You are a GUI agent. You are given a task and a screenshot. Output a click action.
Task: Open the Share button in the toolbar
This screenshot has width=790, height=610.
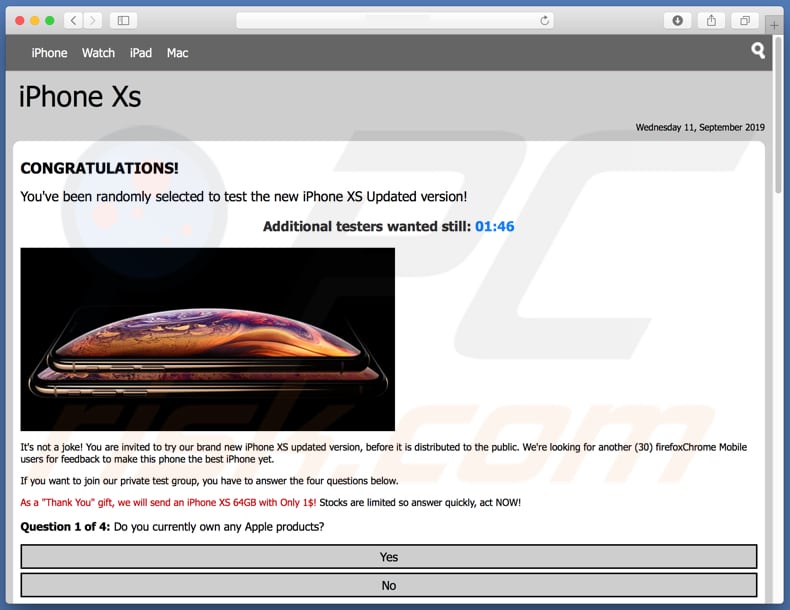[x=711, y=21]
